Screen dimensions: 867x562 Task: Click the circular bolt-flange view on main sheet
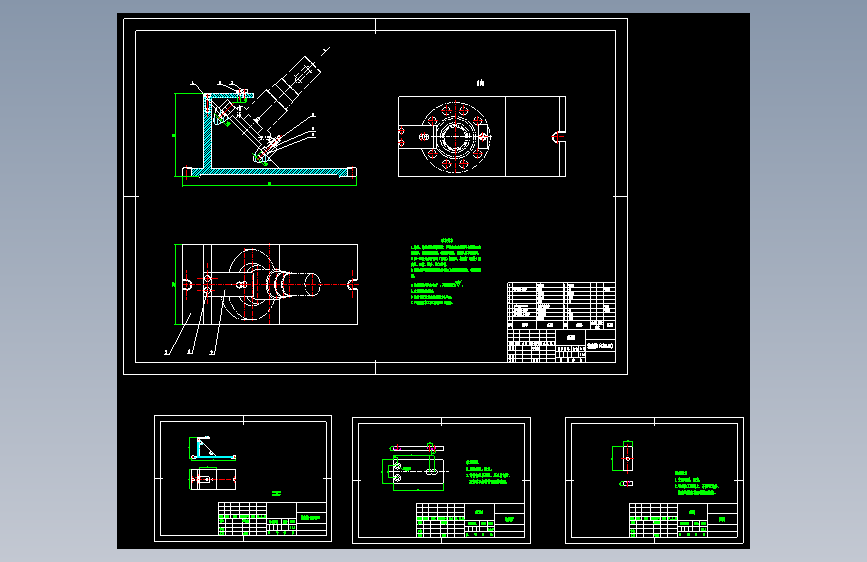click(455, 137)
